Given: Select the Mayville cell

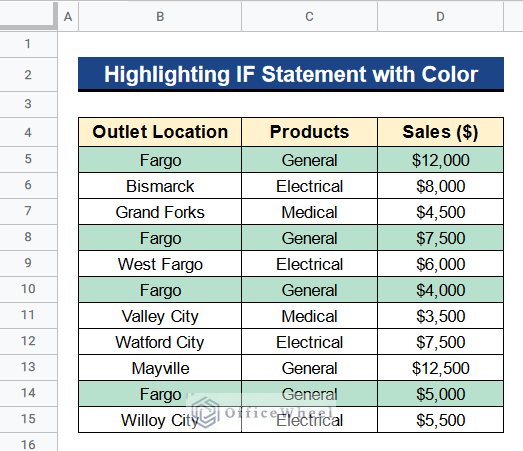Looking at the screenshot, I should (160, 368).
